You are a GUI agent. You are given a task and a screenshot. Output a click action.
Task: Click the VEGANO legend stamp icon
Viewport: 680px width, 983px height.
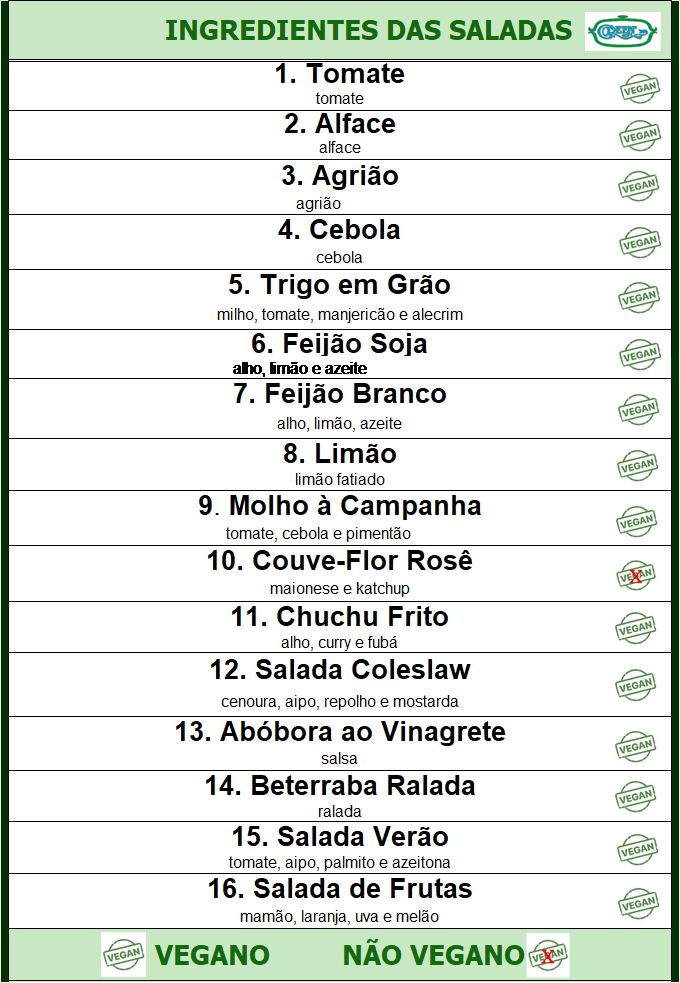tap(123, 954)
